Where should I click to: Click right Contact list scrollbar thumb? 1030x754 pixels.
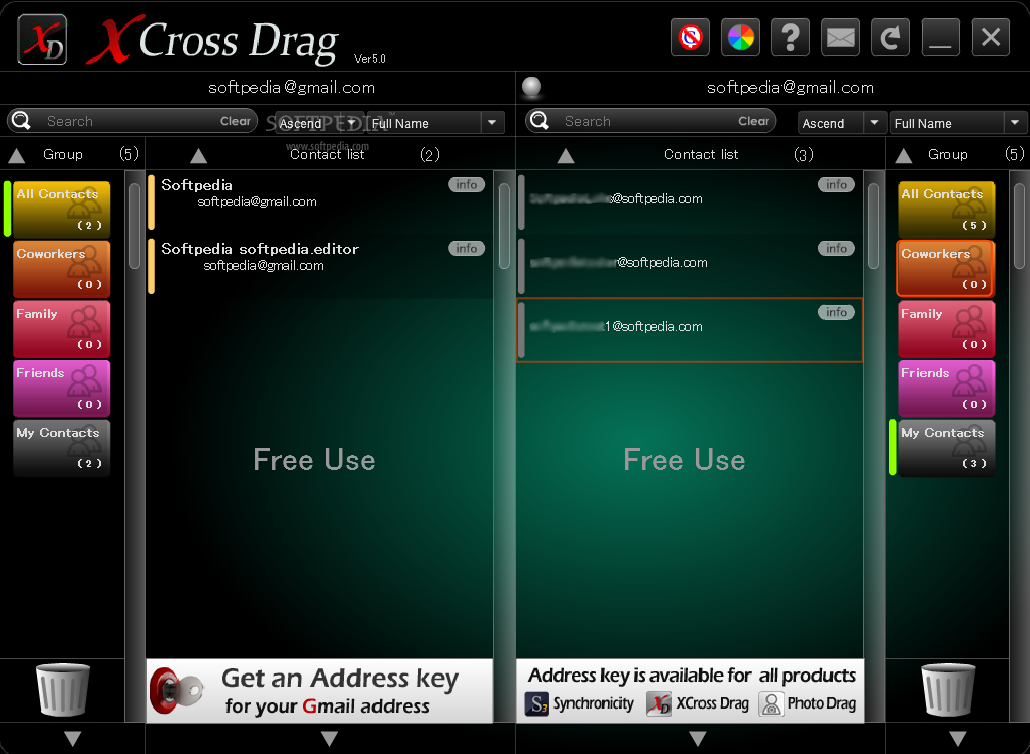[x=873, y=226]
